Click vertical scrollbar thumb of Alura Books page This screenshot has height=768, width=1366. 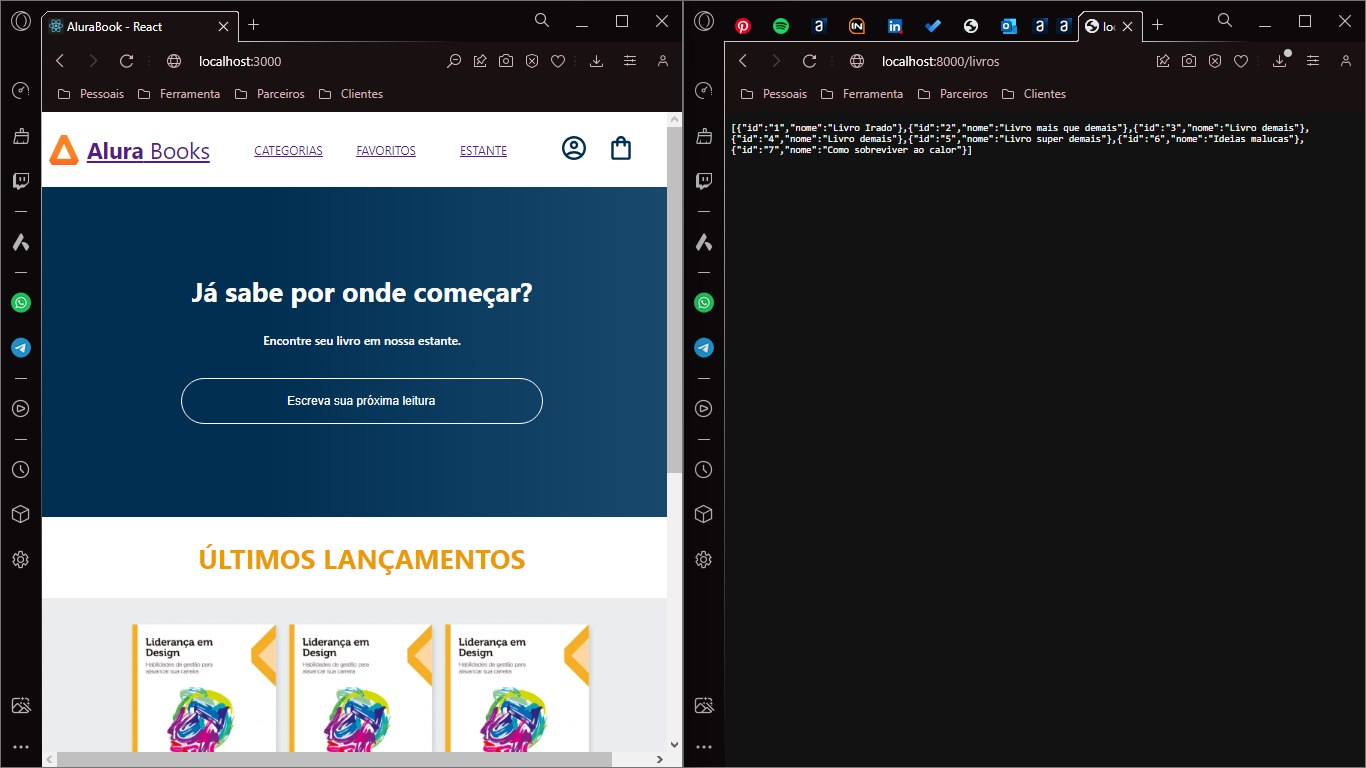pyautogui.click(x=674, y=300)
